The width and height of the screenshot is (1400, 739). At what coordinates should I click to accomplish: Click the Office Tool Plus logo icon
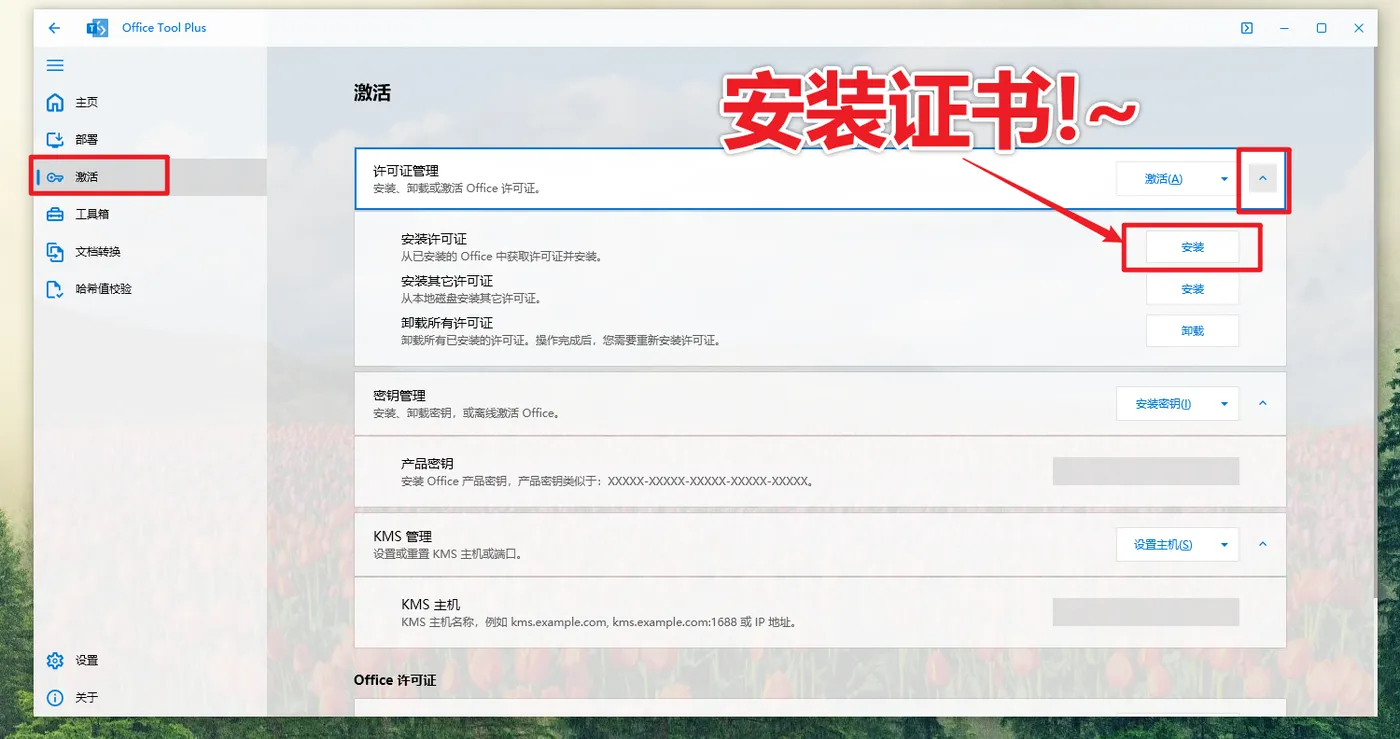pos(97,28)
